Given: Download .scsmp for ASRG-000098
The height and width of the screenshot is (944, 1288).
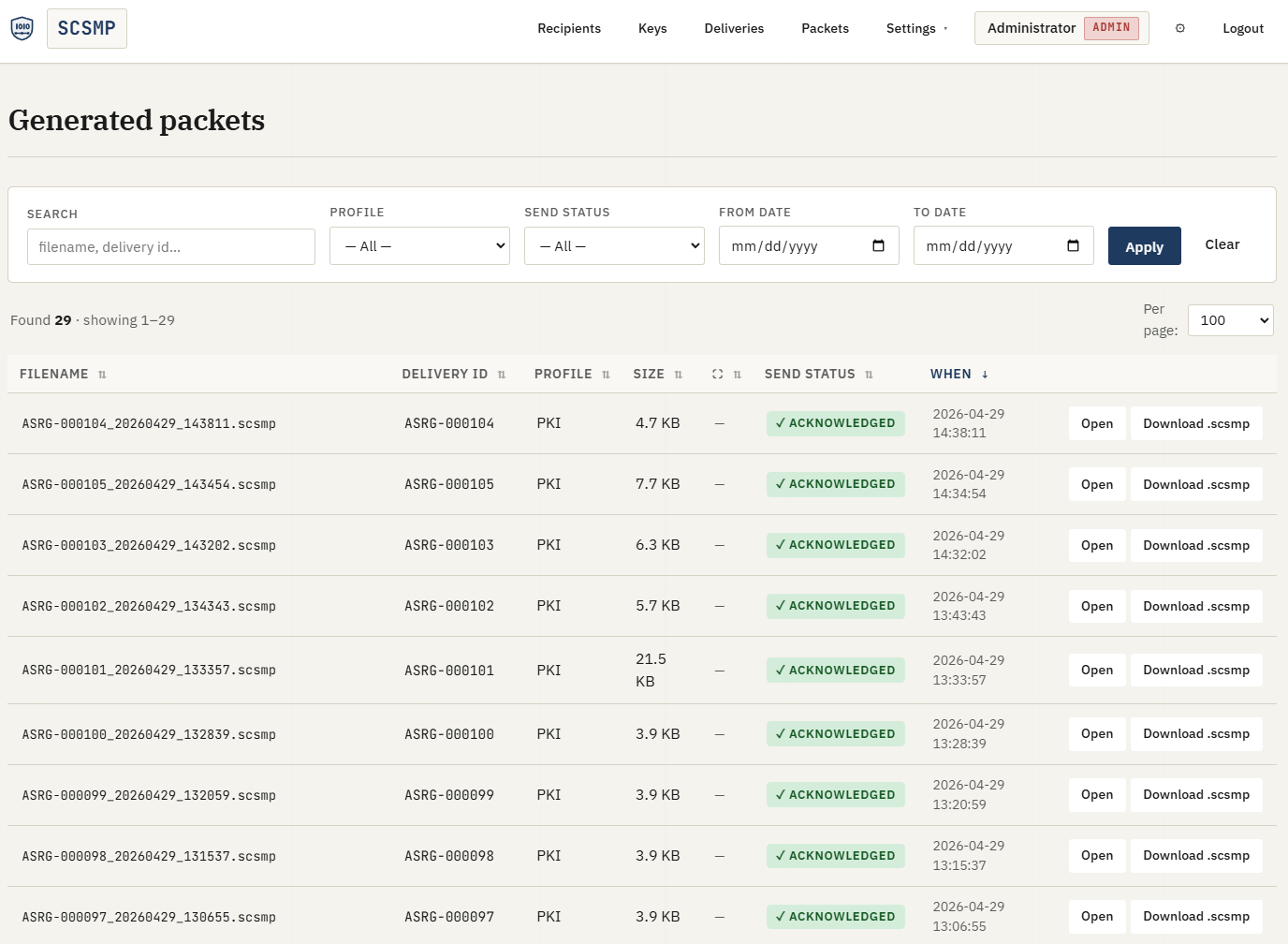Looking at the screenshot, I should (x=1196, y=856).
